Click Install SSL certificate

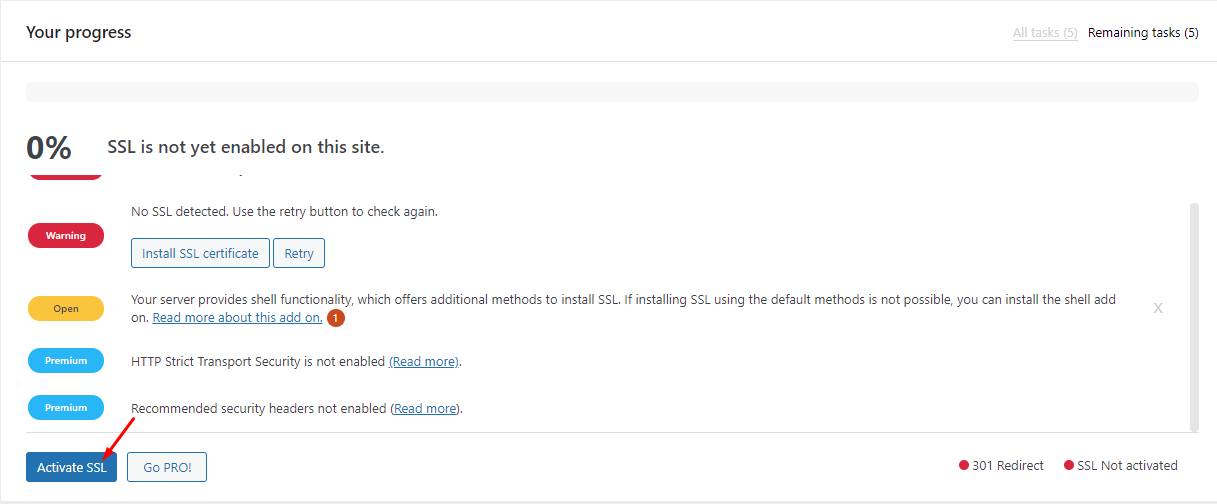[200, 254]
